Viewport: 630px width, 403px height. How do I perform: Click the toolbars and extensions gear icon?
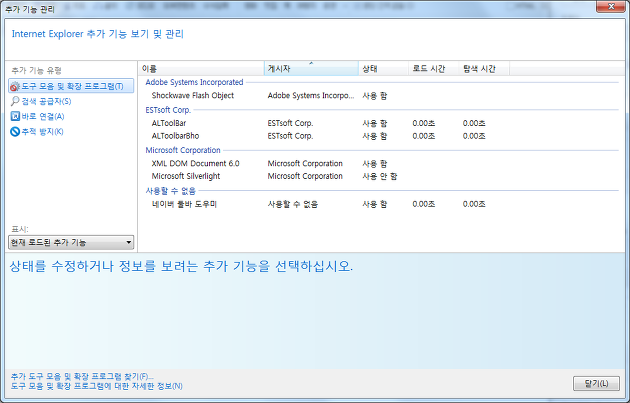point(15,86)
